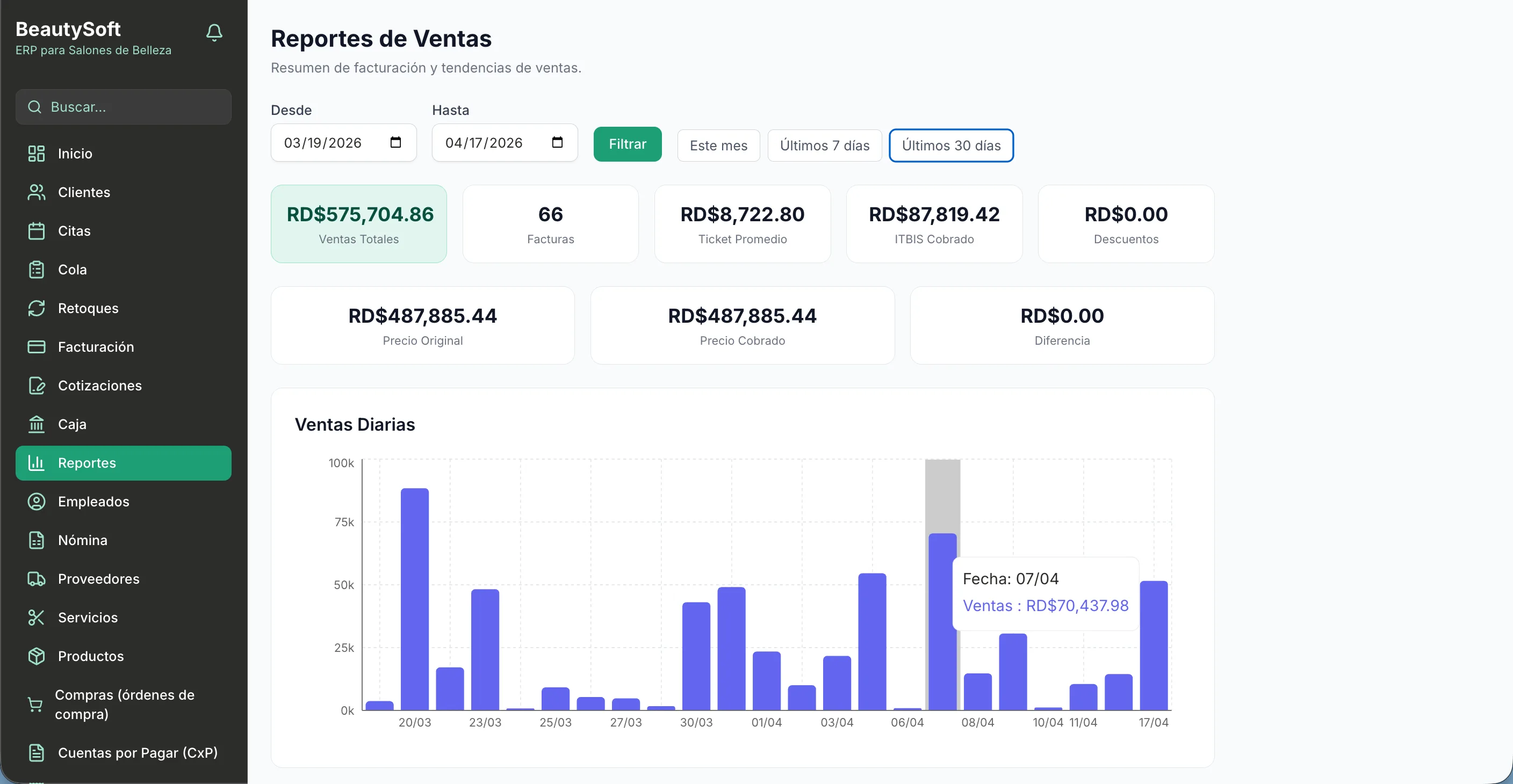Open the Desde date calendar picker
This screenshot has height=784, width=1513.
[397, 142]
